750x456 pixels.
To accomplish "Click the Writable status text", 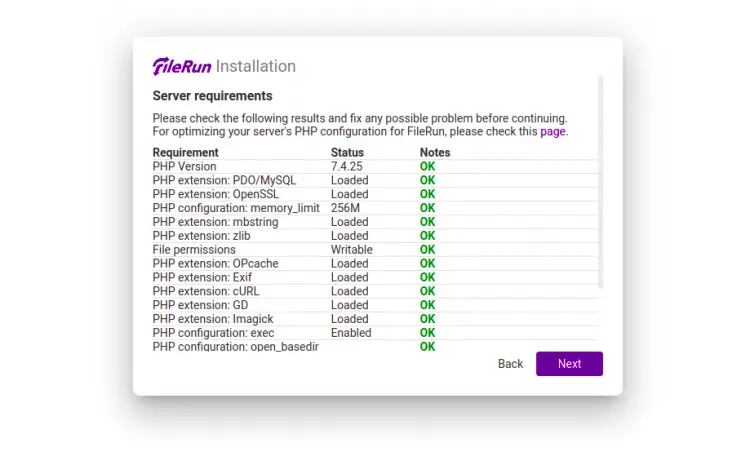I will (x=352, y=250).
